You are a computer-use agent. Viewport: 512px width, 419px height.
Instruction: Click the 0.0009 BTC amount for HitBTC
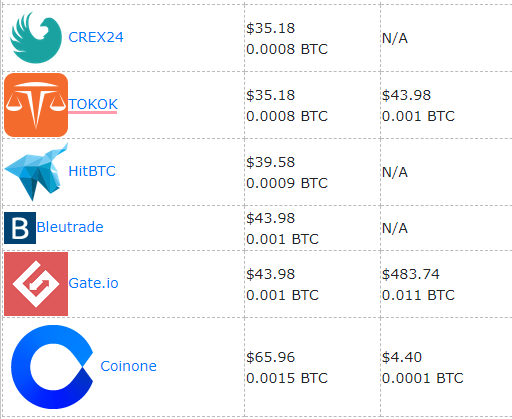(x=287, y=183)
